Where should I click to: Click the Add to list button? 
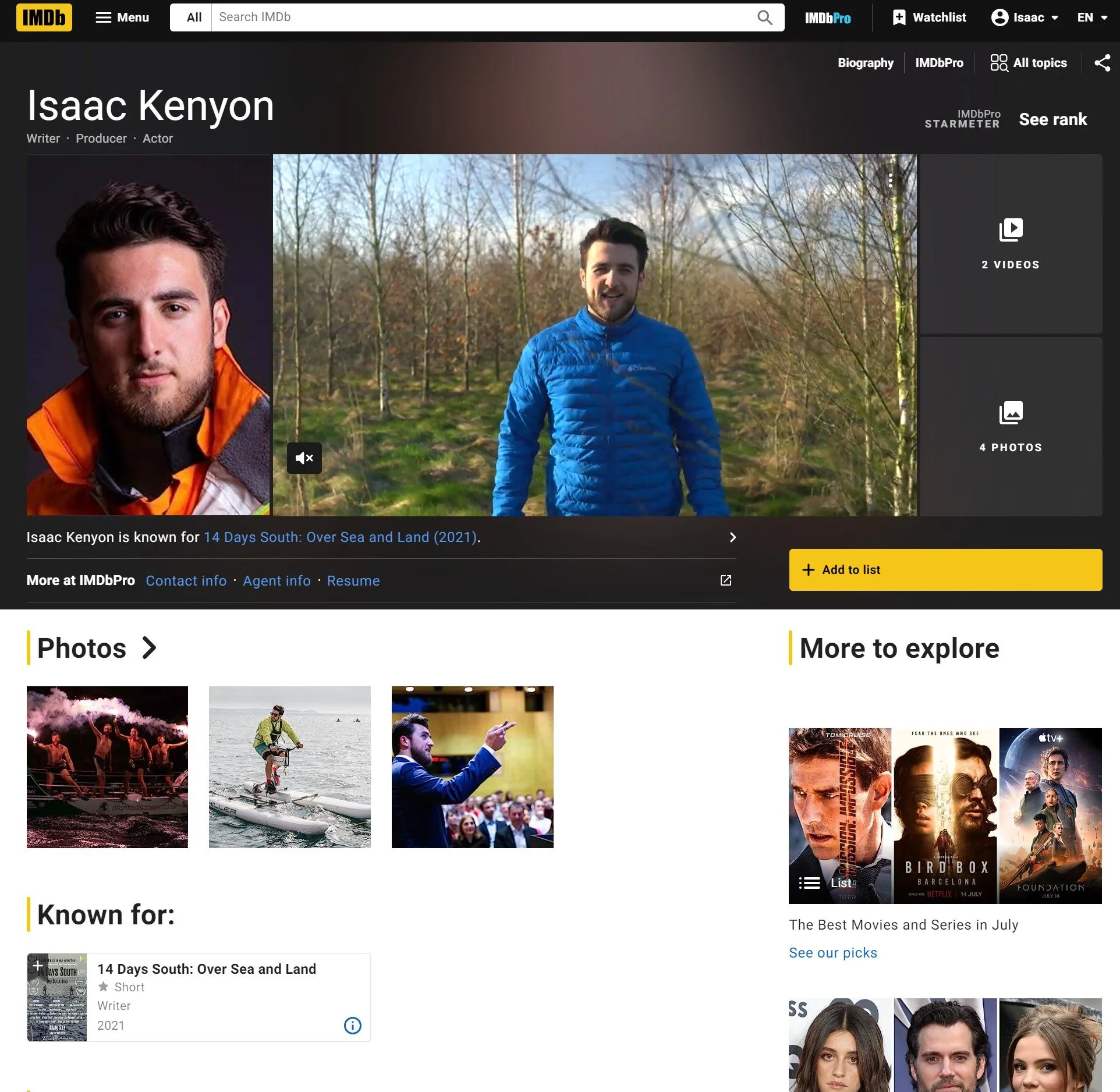pyautogui.click(x=945, y=570)
